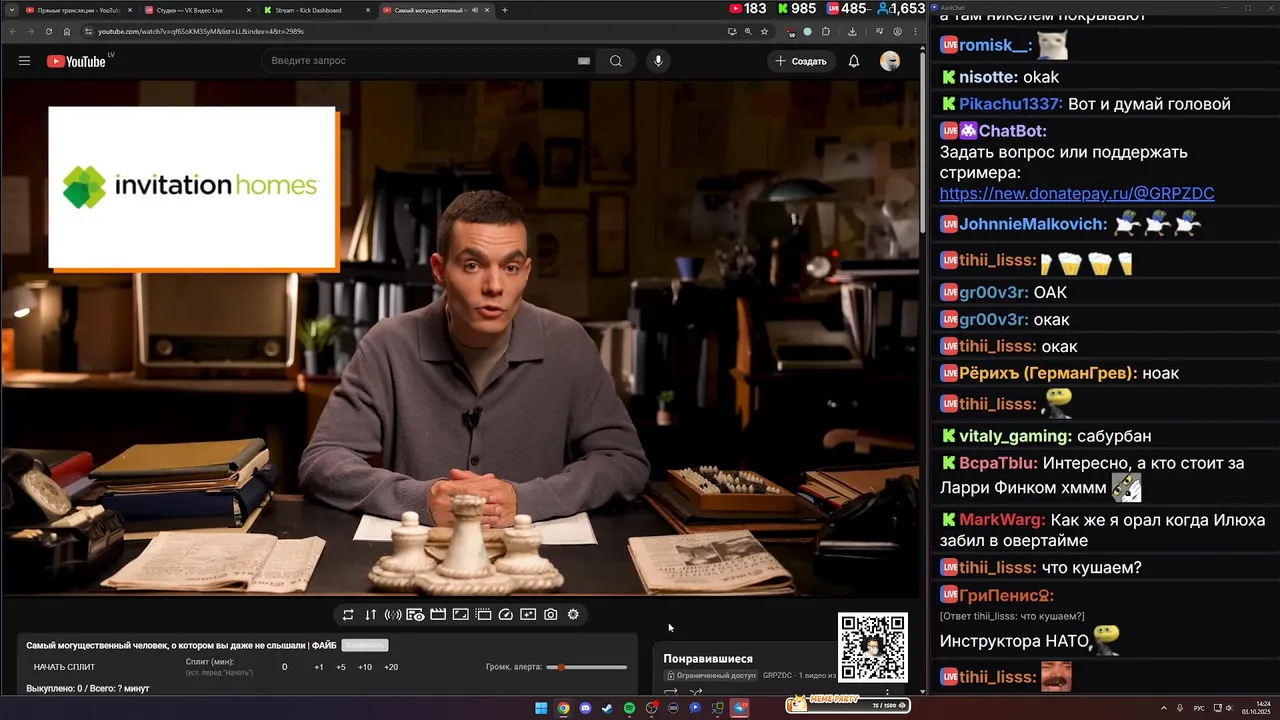Click the РУС language indicator
The image size is (1280, 720).
point(1199,708)
